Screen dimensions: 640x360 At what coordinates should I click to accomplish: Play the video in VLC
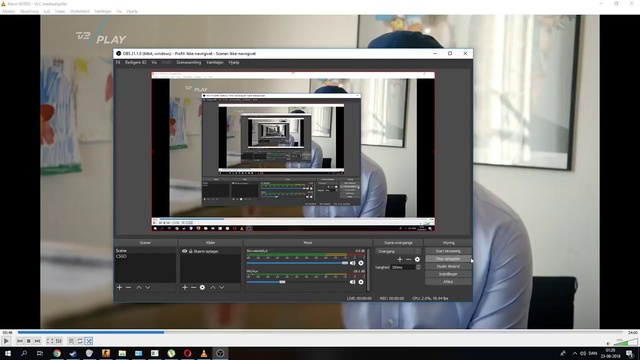point(6,341)
